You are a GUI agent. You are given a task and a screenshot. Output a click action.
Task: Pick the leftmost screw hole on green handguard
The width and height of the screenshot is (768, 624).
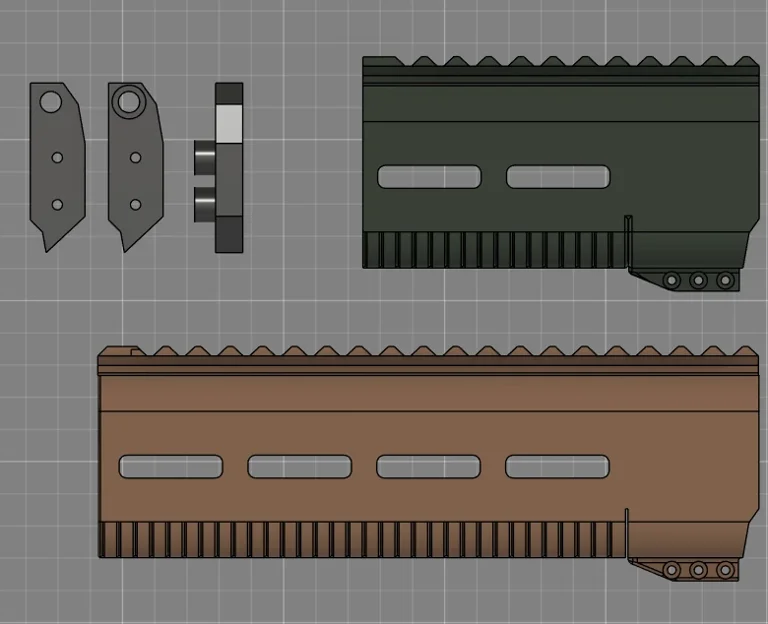tap(672, 280)
